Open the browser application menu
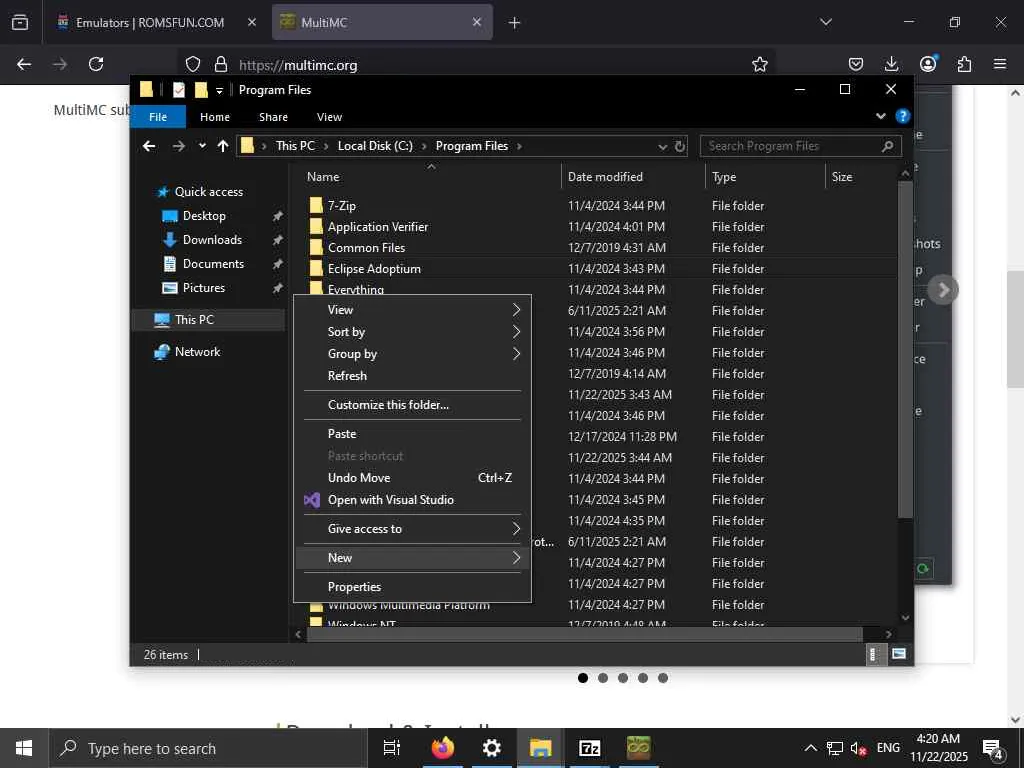Screen dimensions: 1024x768 pyautogui.click(x=1000, y=64)
